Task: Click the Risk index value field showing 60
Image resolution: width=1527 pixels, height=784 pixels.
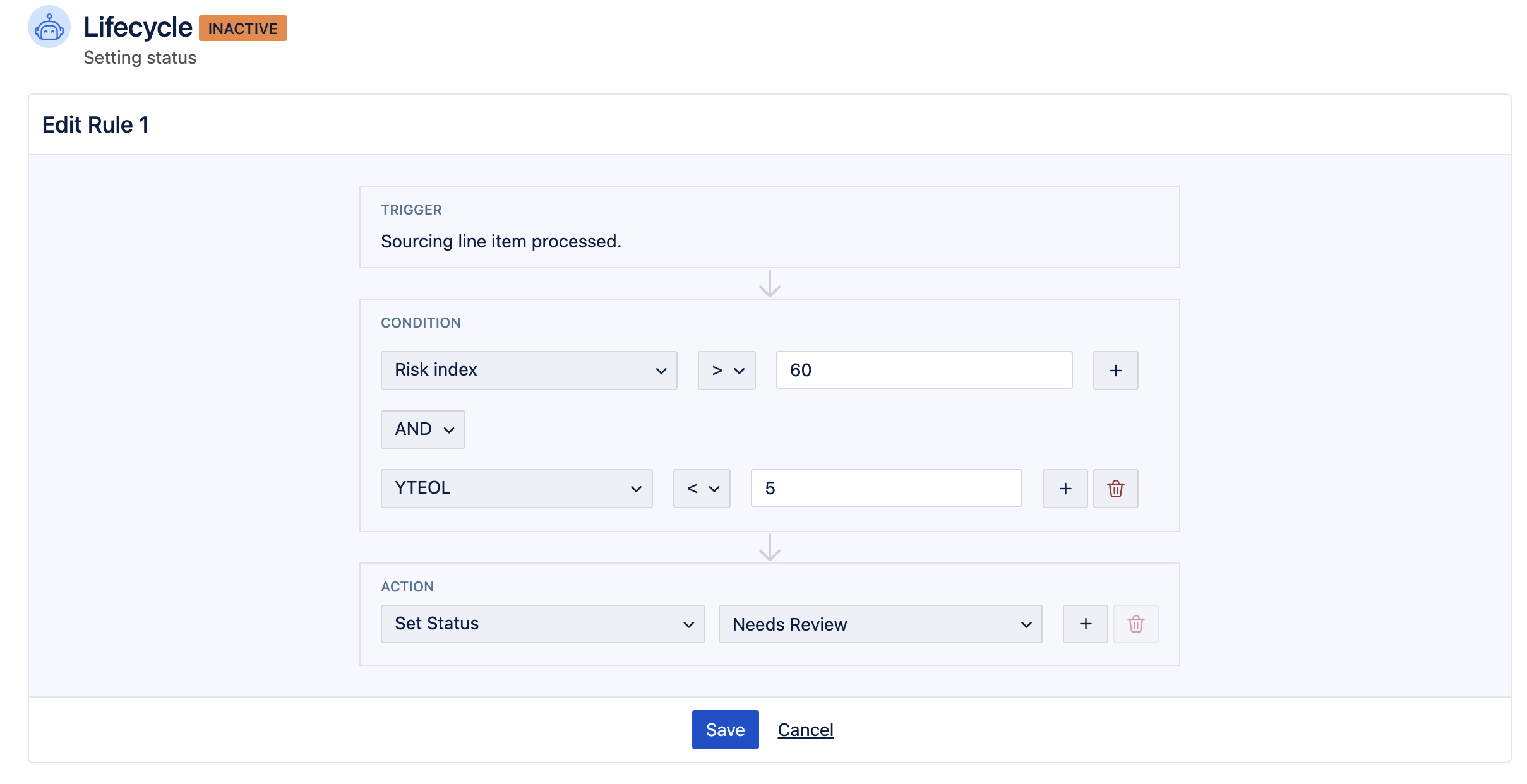Action: click(923, 371)
